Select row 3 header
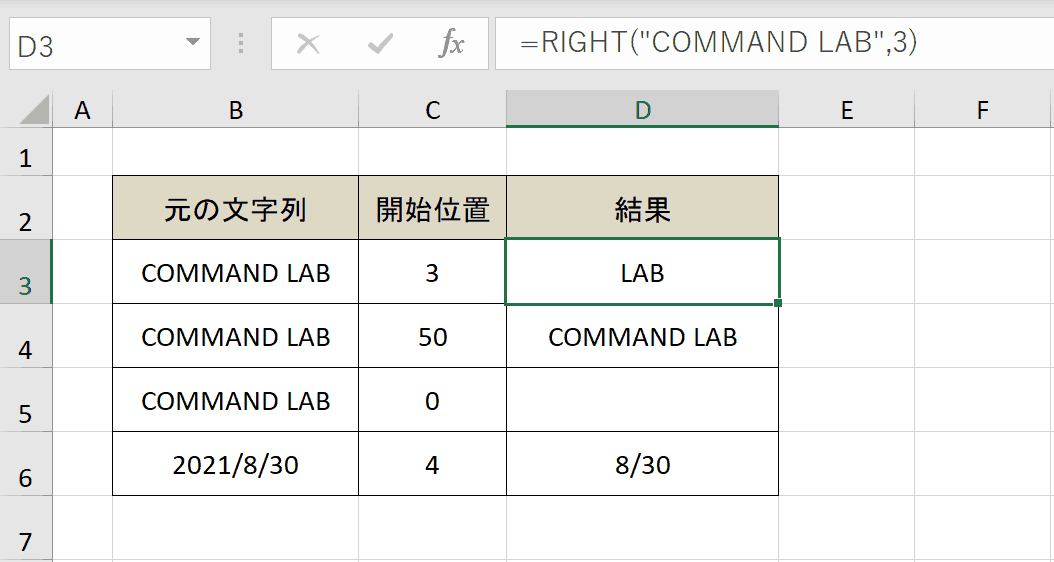Image resolution: width=1054 pixels, height=562 pixels. click(26, 272)
